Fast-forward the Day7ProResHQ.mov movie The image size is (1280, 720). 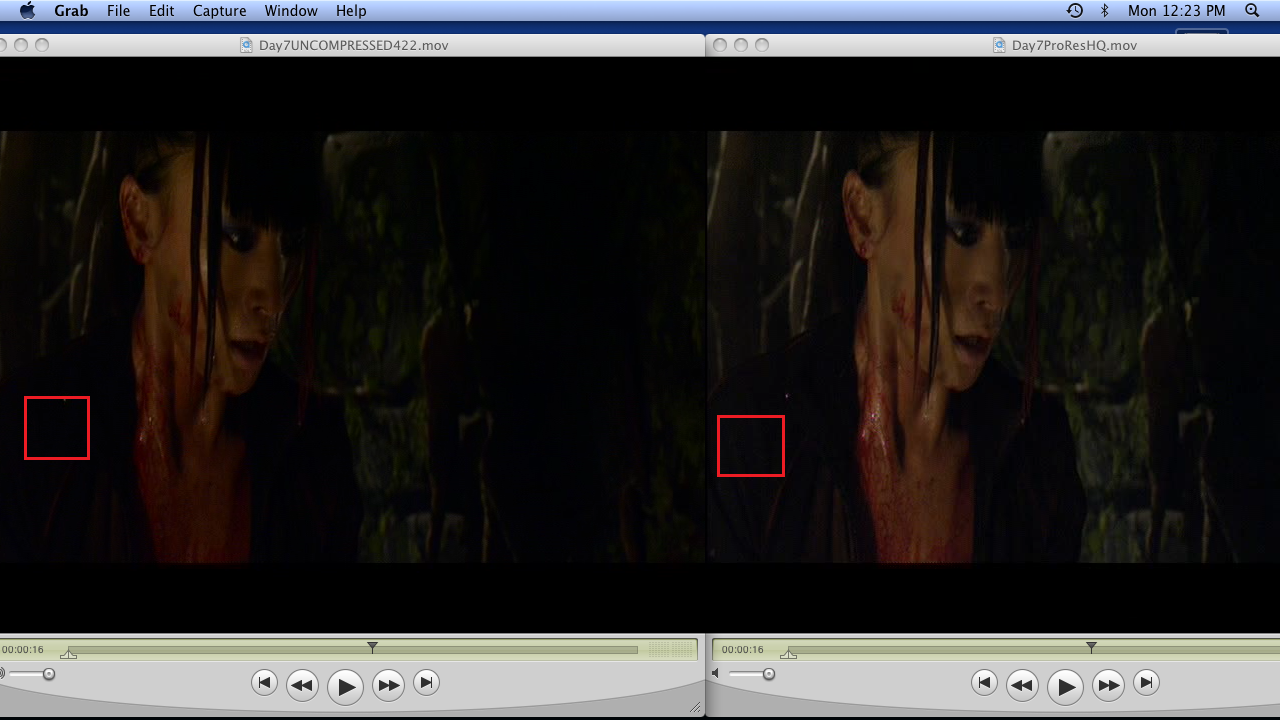tap(1108, 685)
